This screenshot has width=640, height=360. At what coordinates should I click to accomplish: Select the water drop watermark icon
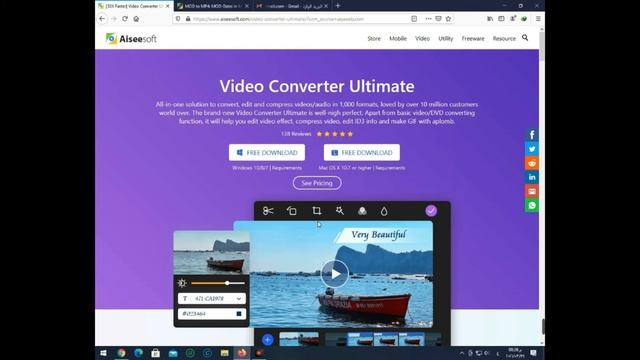tap(384, 211)
